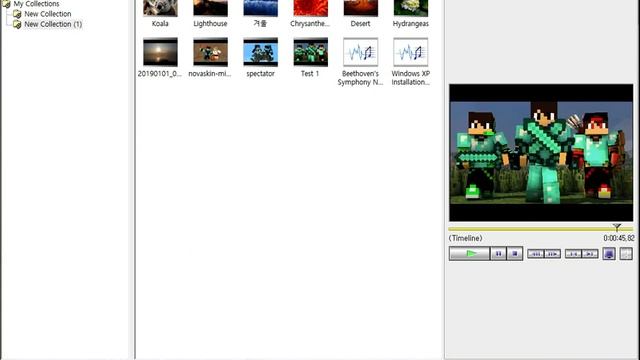Play the timeline preview

(469, 253)
